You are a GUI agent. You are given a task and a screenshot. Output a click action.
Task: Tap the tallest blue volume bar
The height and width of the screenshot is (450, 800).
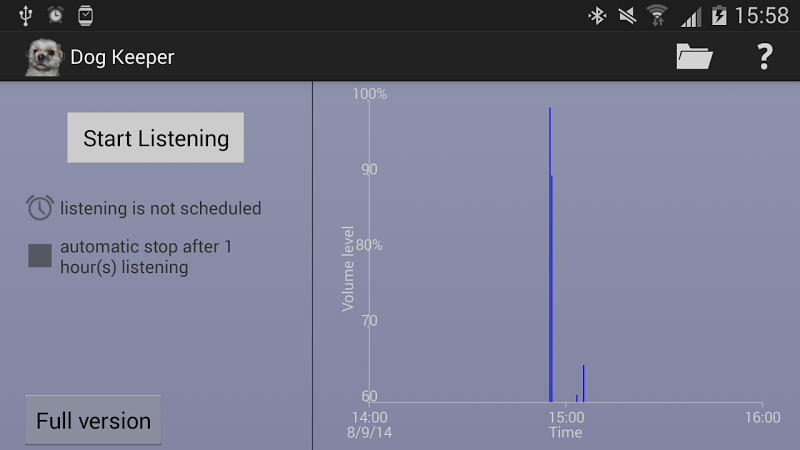click(x=550, y=250)
